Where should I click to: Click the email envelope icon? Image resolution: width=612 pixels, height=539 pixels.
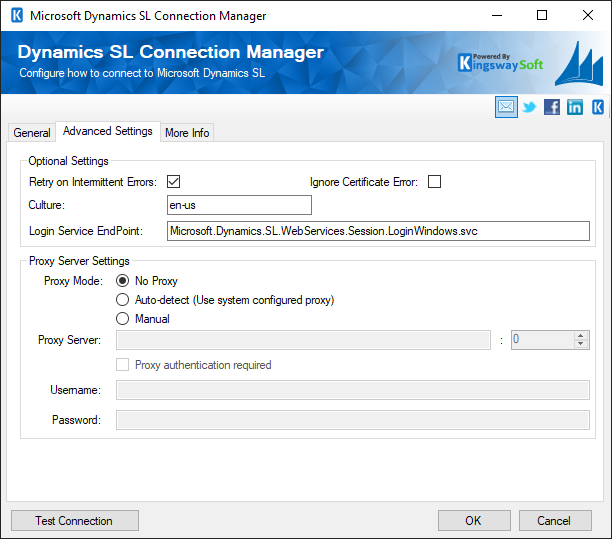[x=506, y=107]
